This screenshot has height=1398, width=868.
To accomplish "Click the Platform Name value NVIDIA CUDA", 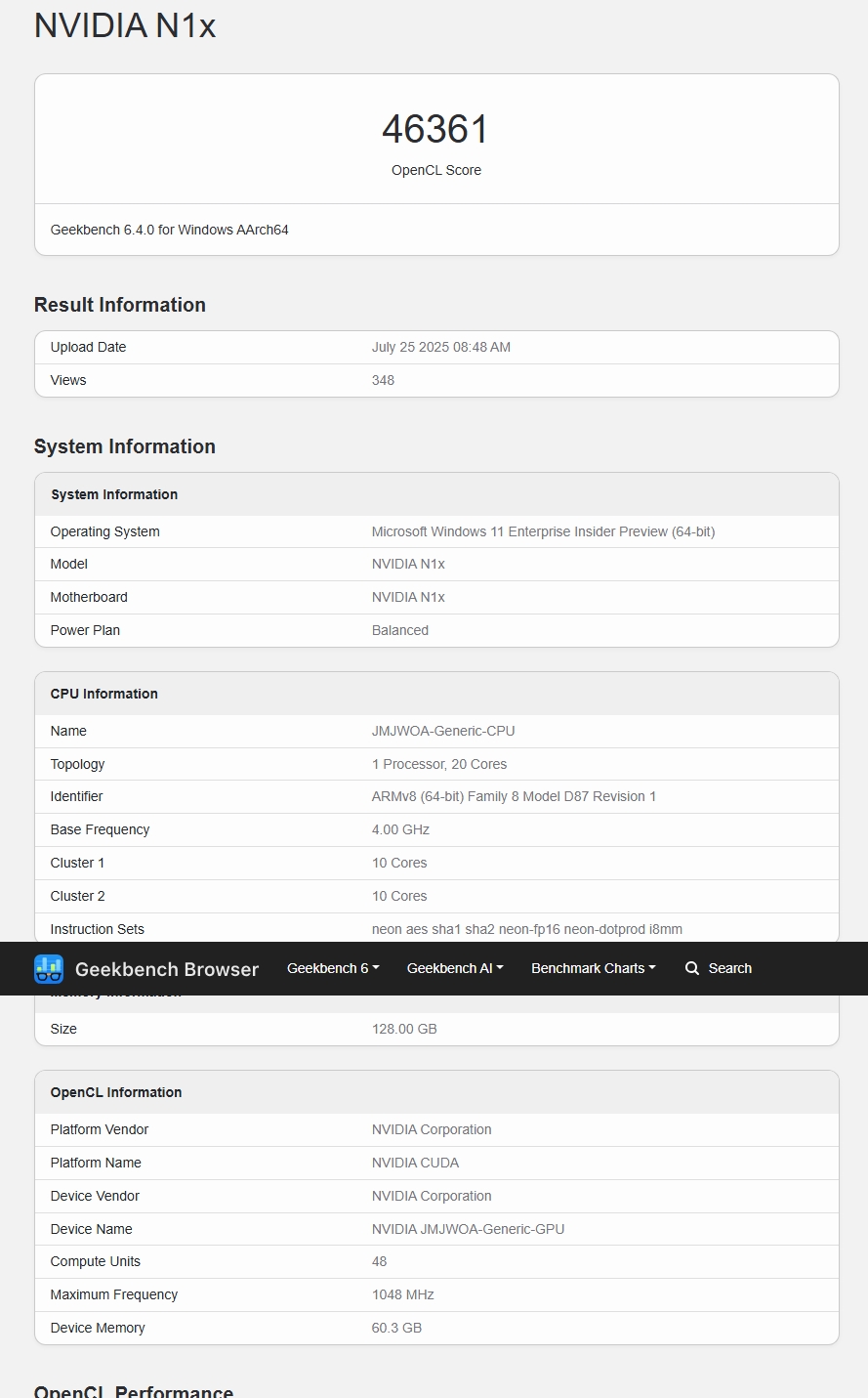I will click(415, 1163).
